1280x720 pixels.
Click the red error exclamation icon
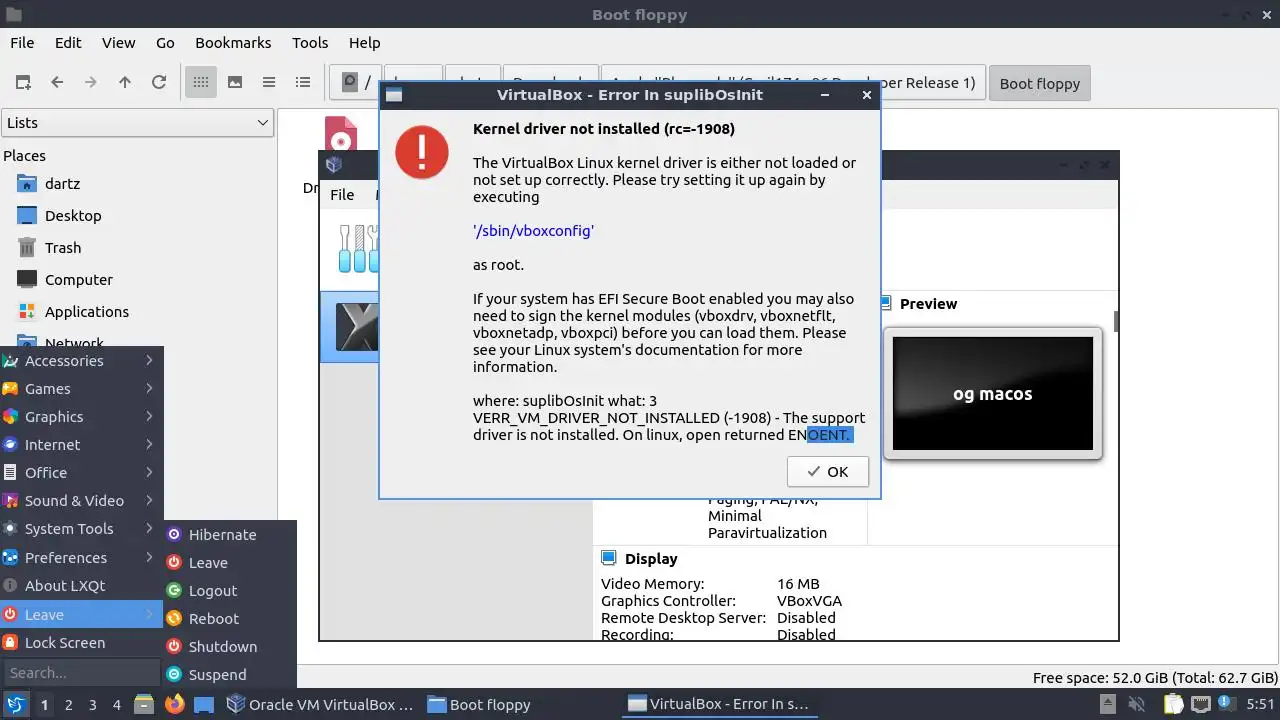click(x=422, y=152)
